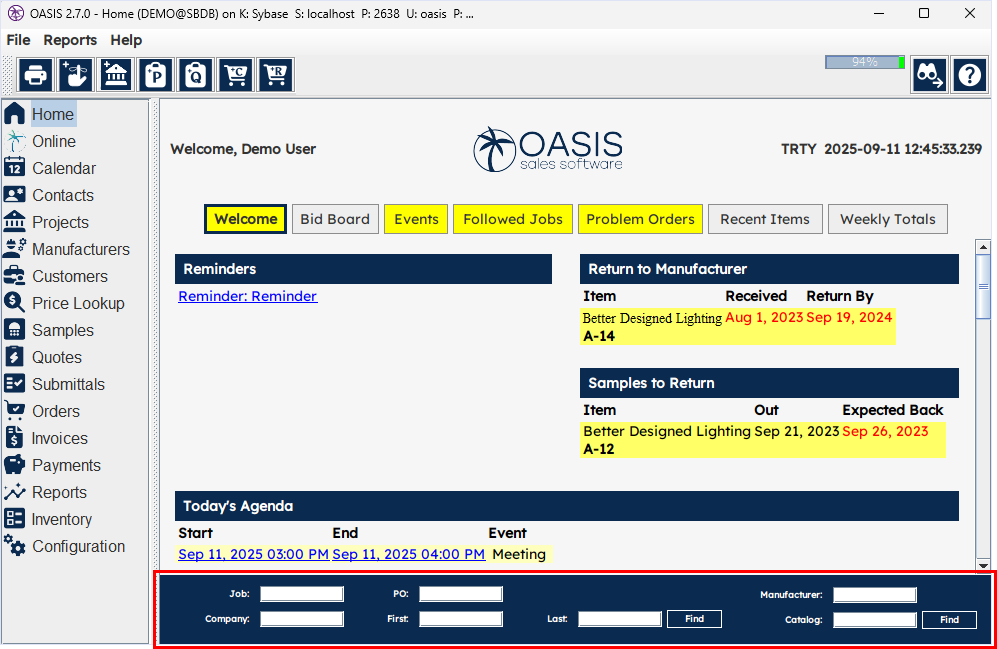Create a new Purchase Order using the P icon
997x649 pixels.
[x=155, y=74]
